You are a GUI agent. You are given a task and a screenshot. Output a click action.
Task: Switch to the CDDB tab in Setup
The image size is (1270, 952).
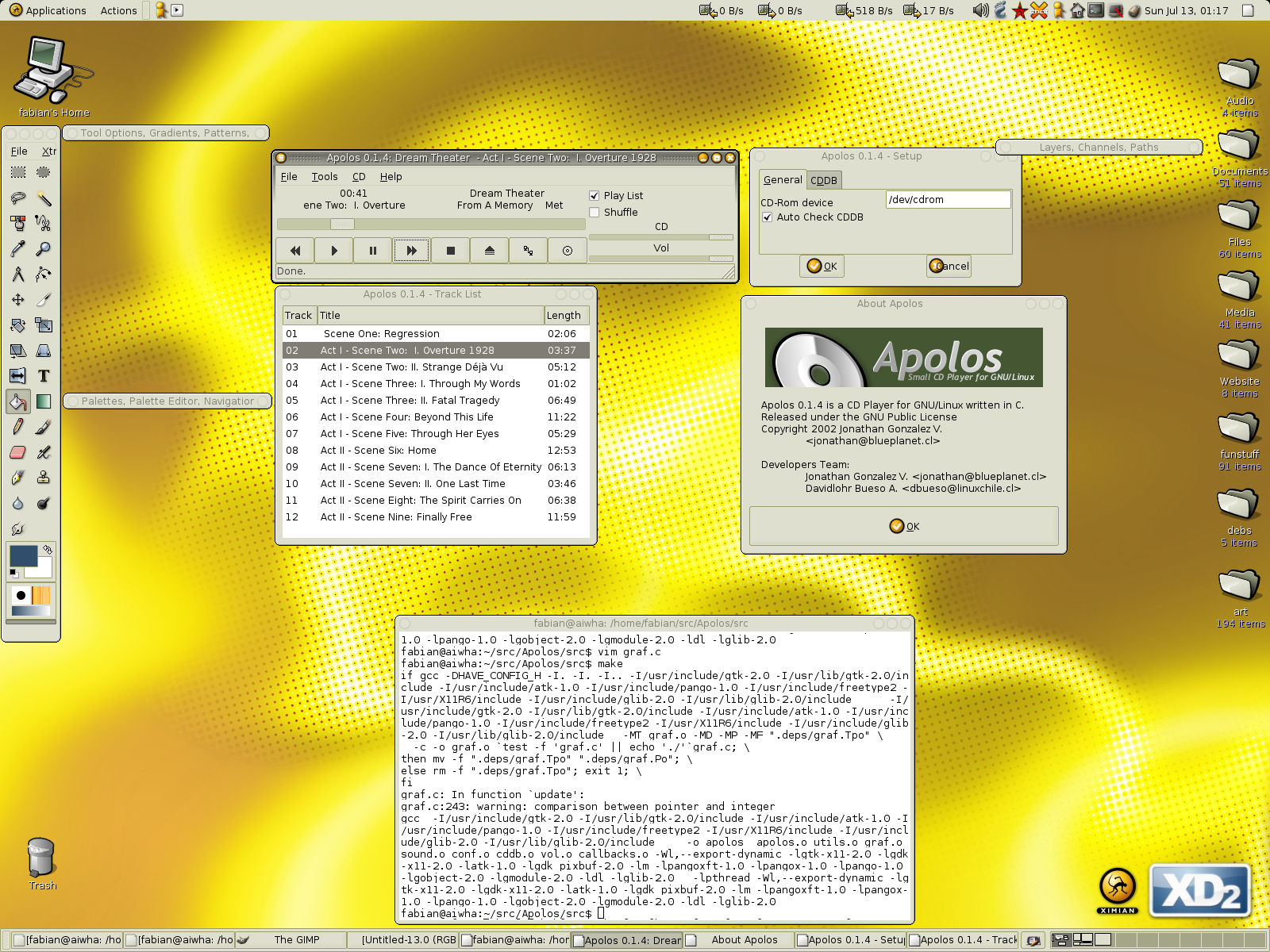[823, 181]
